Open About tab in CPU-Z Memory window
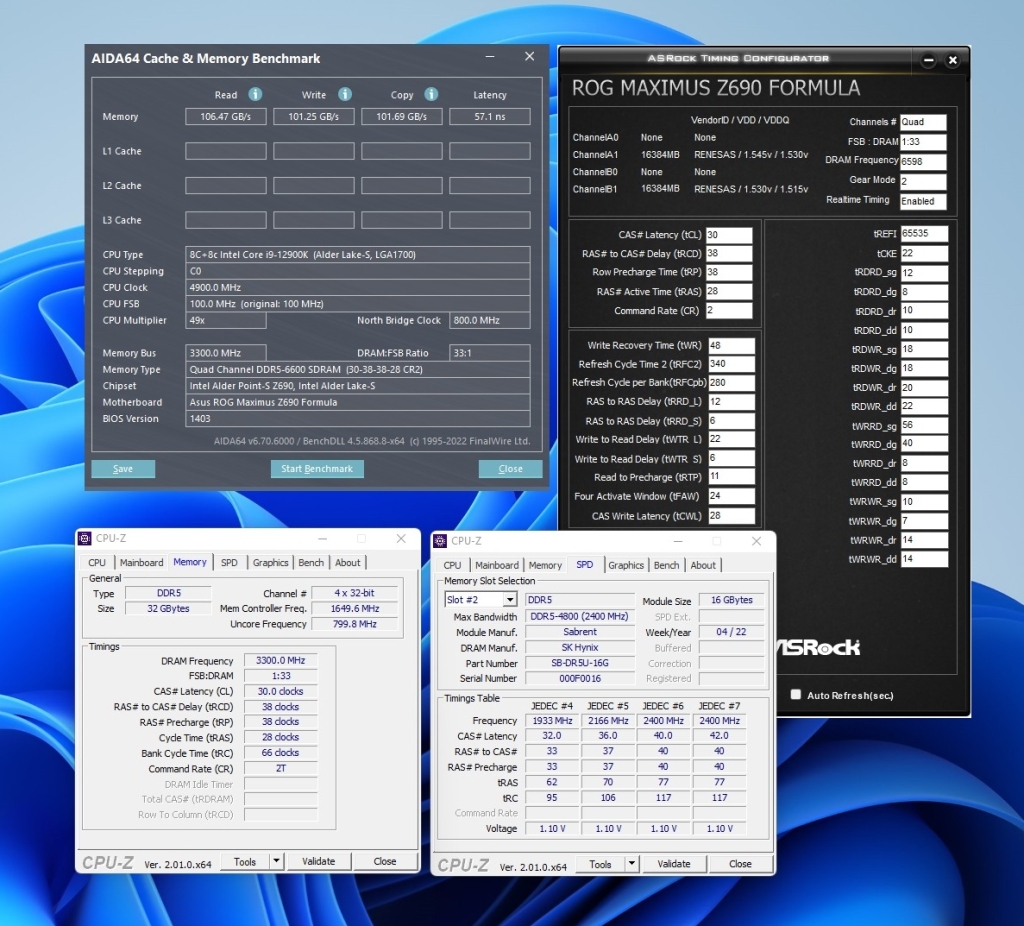The width and height of the screenshot is (1024, 926). coord(347,562)
